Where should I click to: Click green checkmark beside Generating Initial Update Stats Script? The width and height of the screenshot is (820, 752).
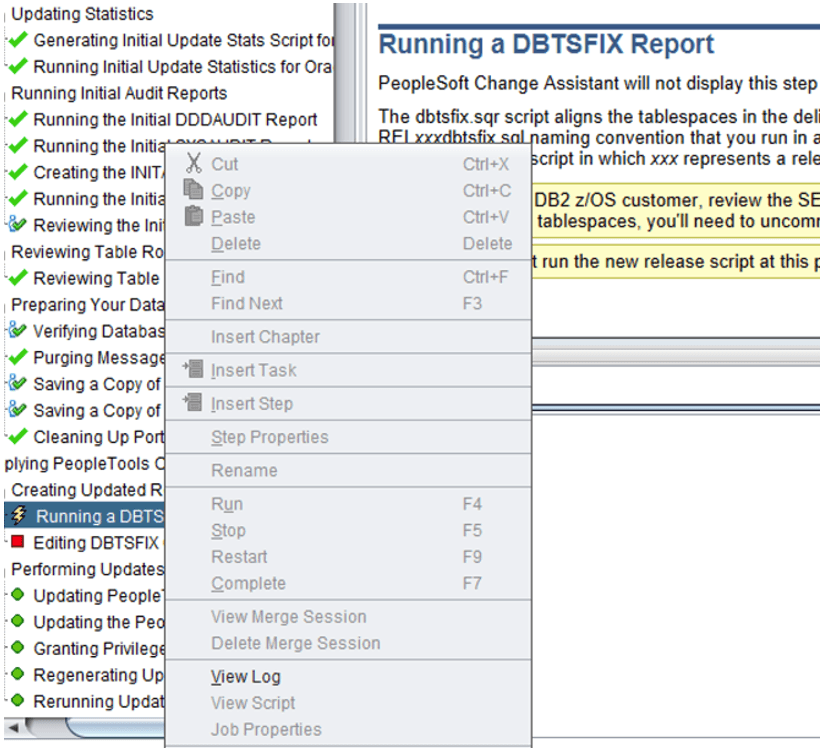click(18, 39)
